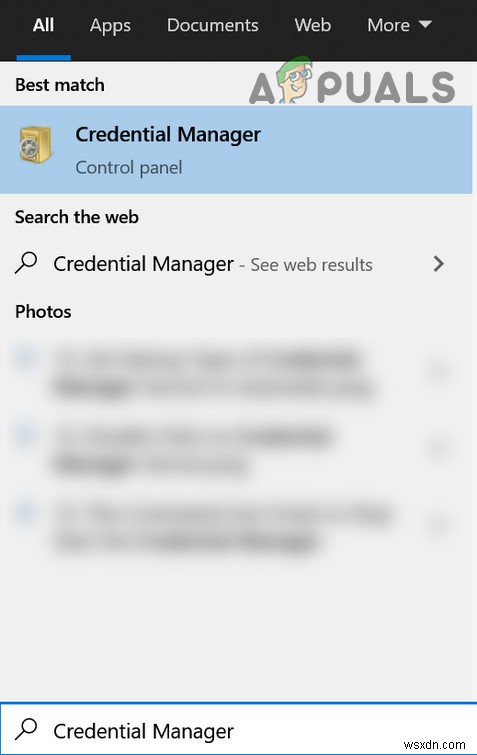Screen dimensions: 477x755
Task: Switch to the Documents tab
Action: click(212, 25)
